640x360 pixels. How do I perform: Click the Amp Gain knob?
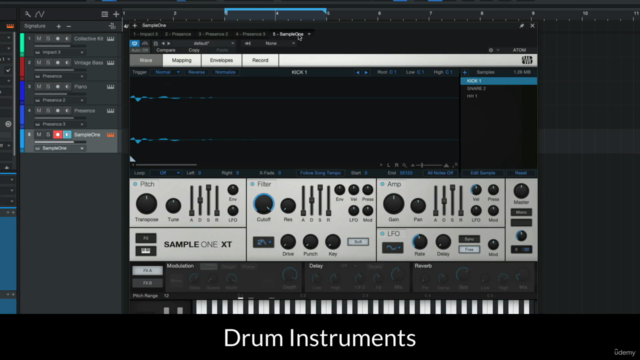pos(393,204)
